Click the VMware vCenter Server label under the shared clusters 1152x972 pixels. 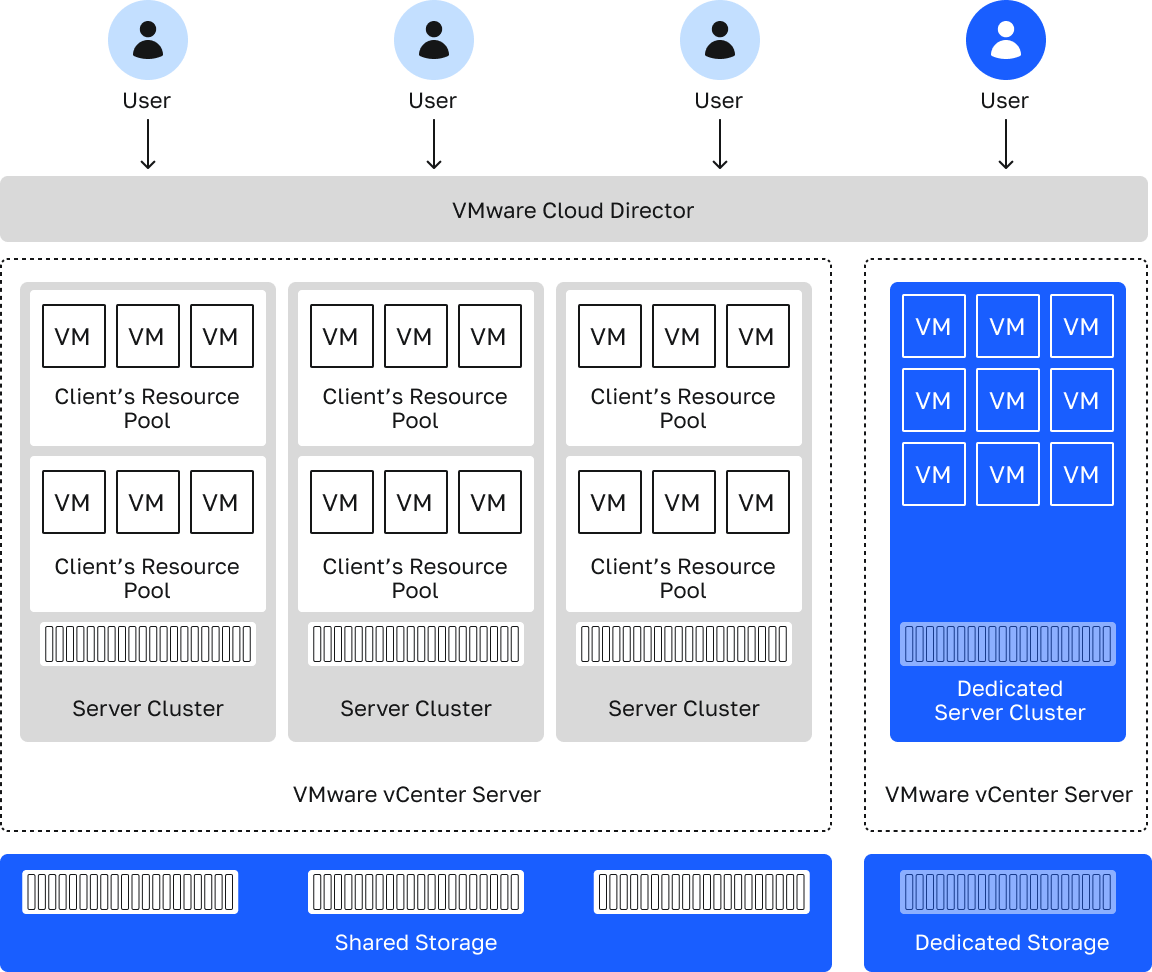click(416, 795)
